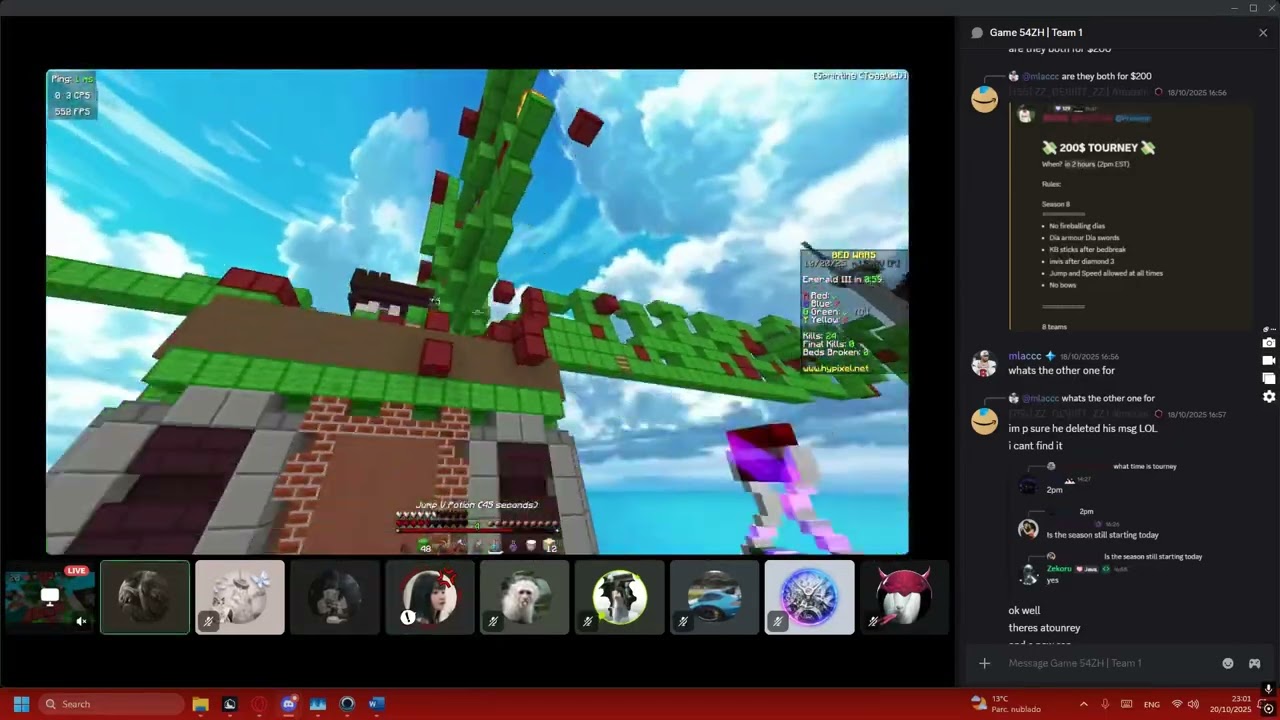The image size is (1280, 720).
Task: Click the chat bubble icon beside Game 54ZH title
Action: click(977, 33)
